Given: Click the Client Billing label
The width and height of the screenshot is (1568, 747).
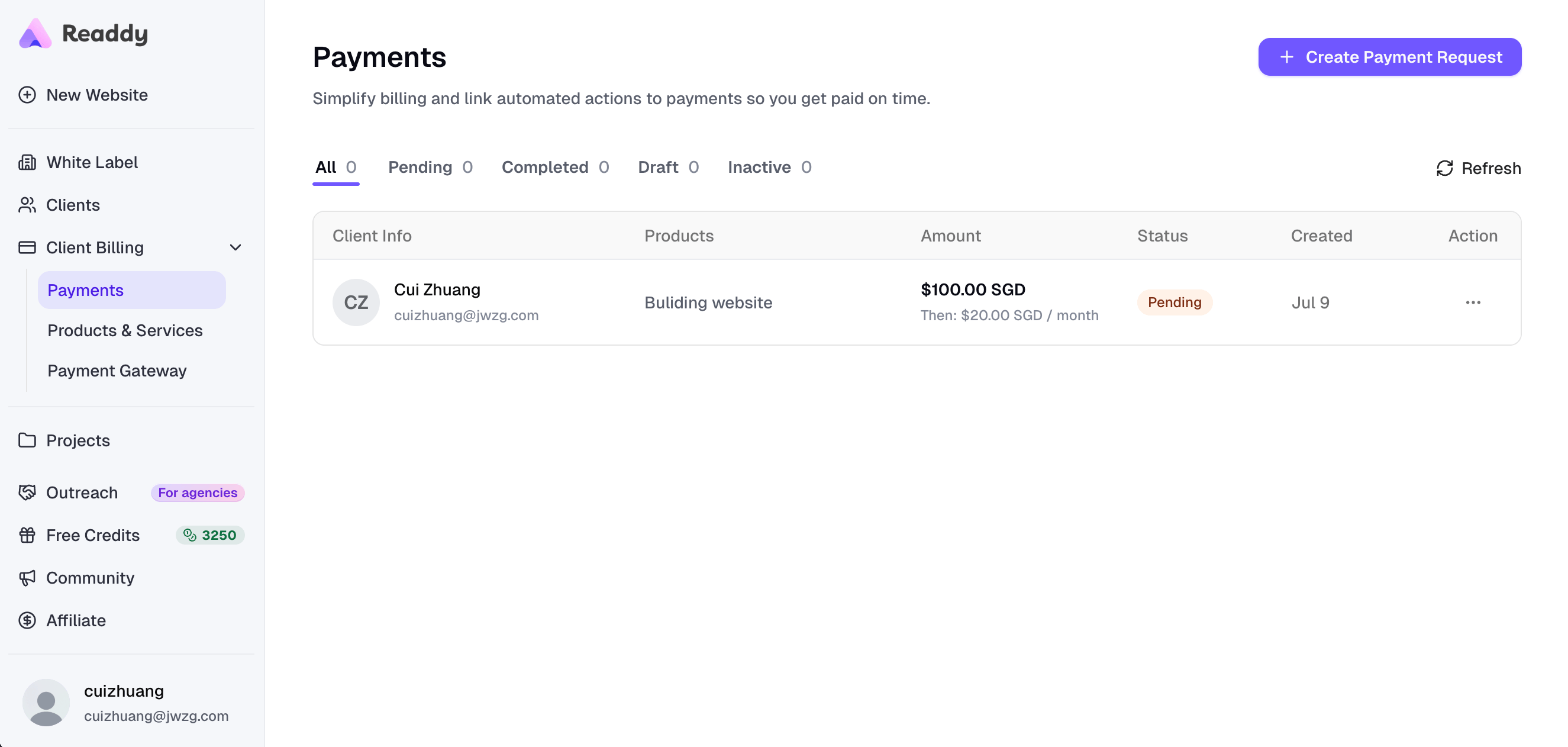Looking at the screenshot, I should click(95, 247).
